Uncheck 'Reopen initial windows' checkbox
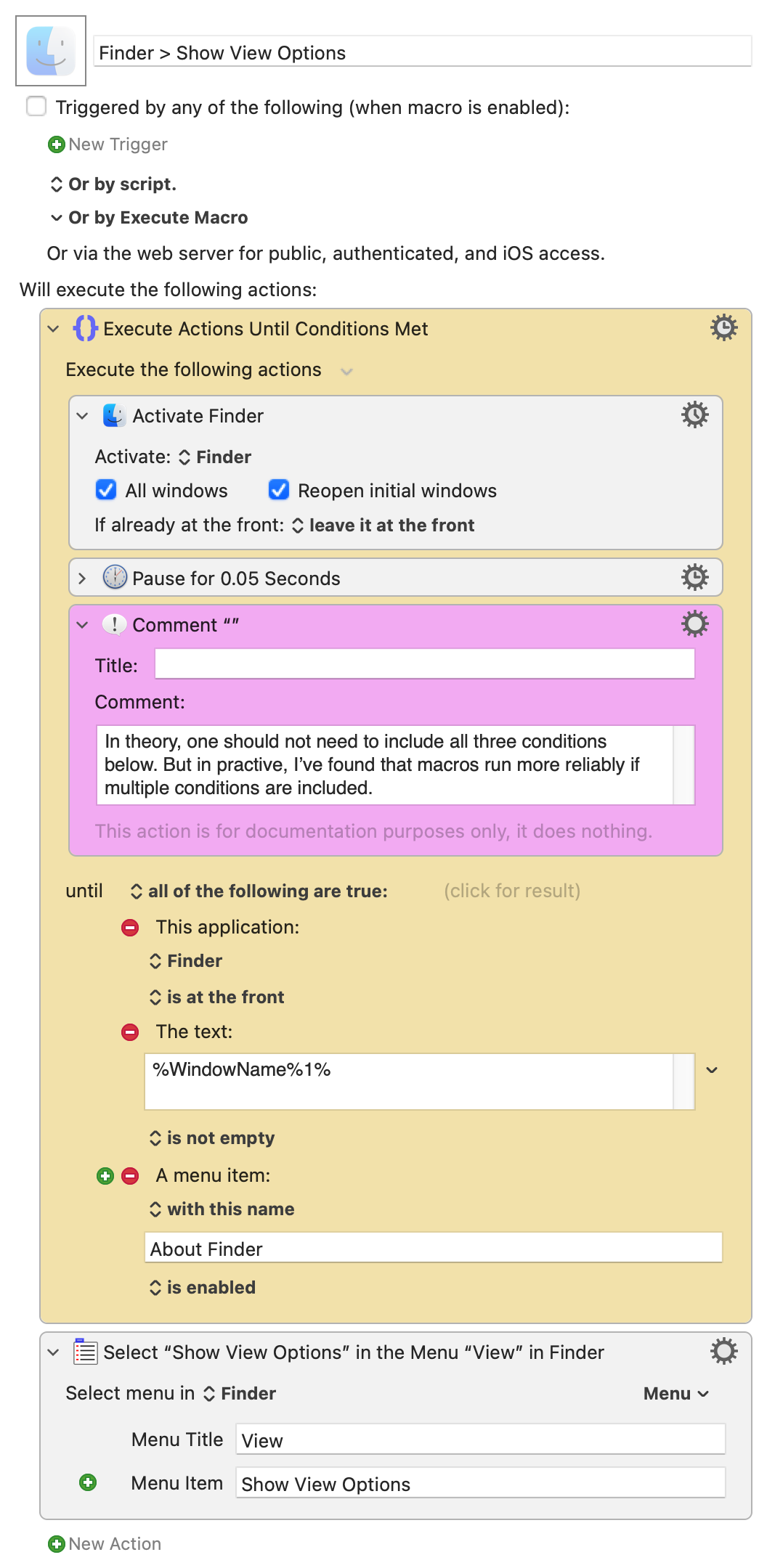 [x=279, y=490]
